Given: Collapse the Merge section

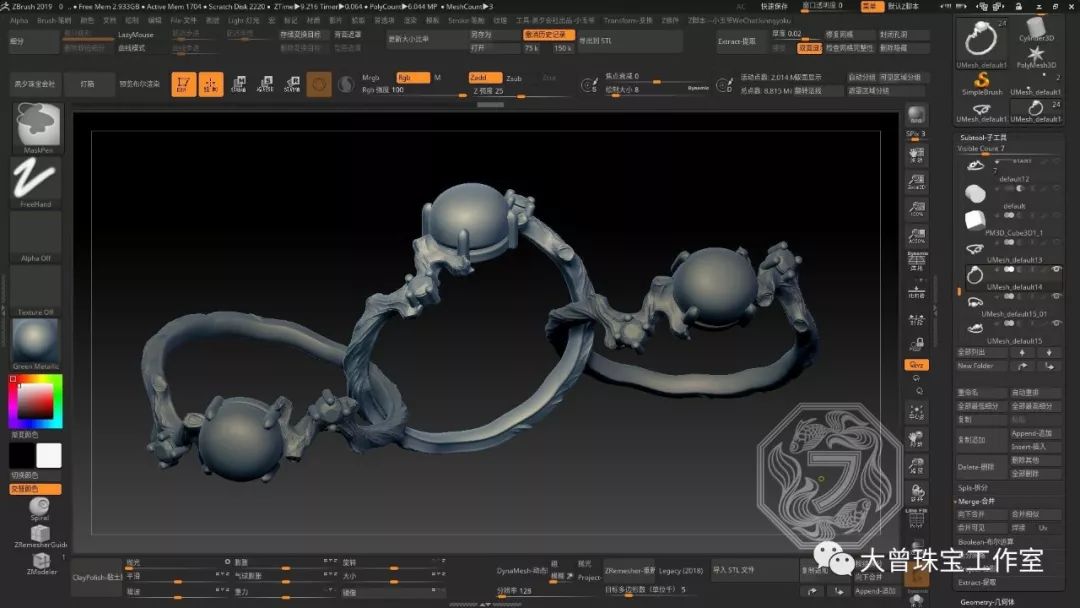Looking at the screenshot, I should click(x=976, y=501).
